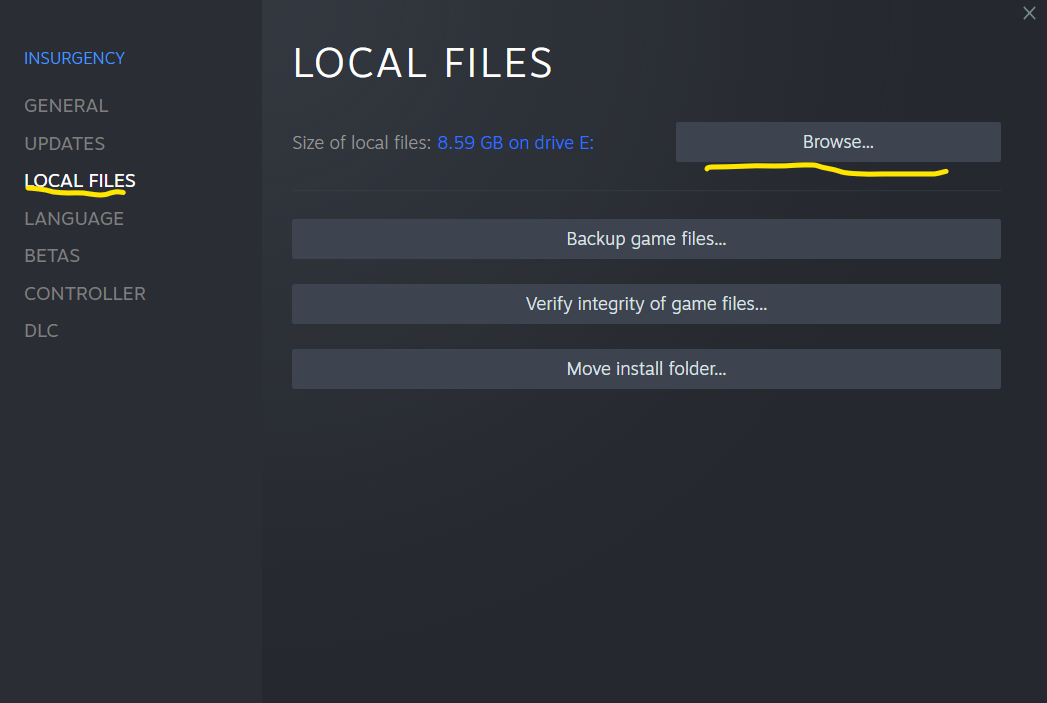Click the Insurgency game title
The image size is (1047, 703).
pos(74,58)
